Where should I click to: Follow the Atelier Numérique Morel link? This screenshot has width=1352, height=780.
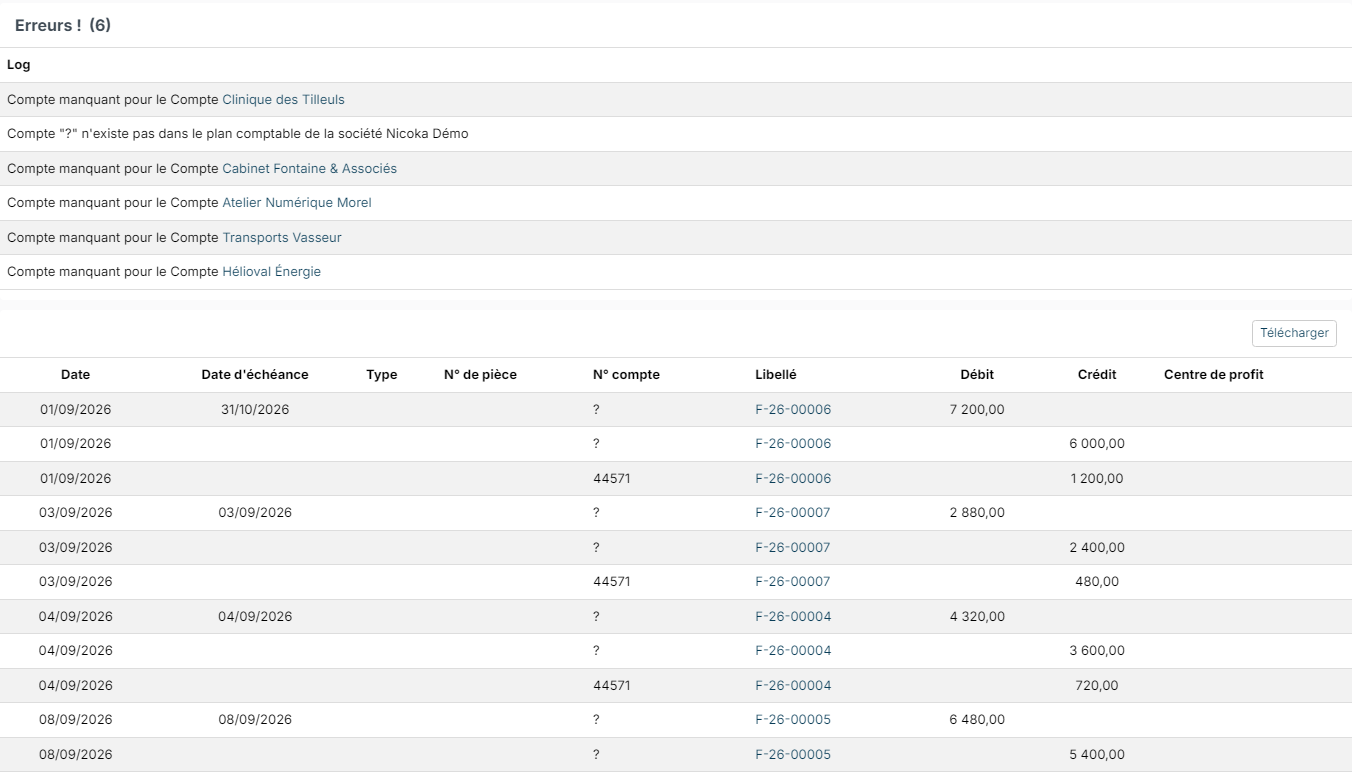coord(296,202)
